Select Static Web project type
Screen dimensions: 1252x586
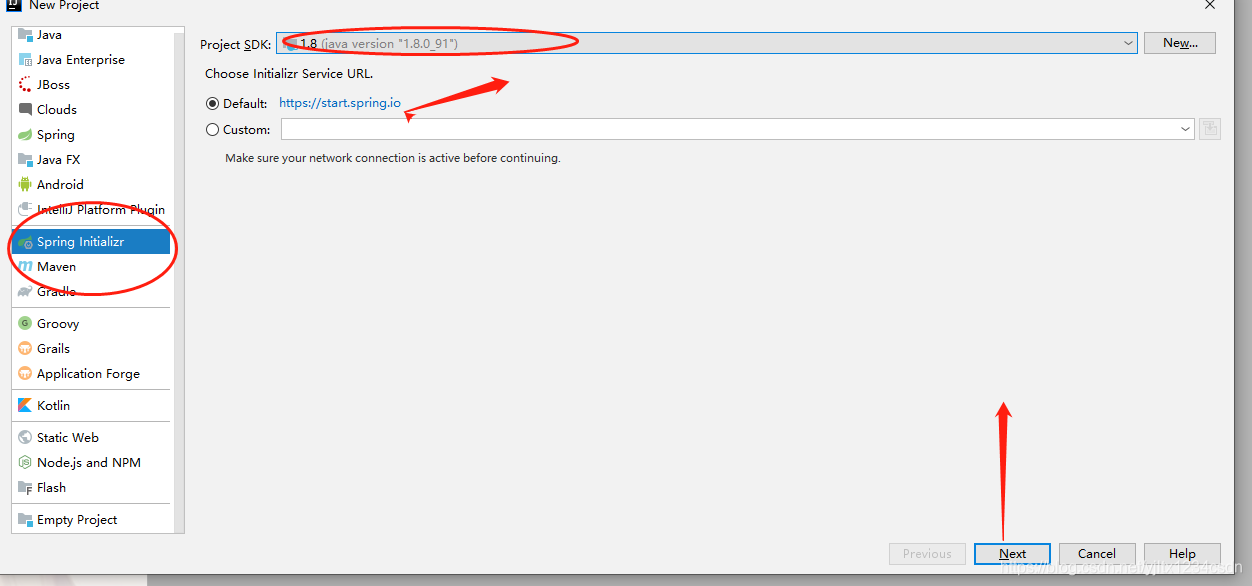pyautogui.click(x=91, y=438)
